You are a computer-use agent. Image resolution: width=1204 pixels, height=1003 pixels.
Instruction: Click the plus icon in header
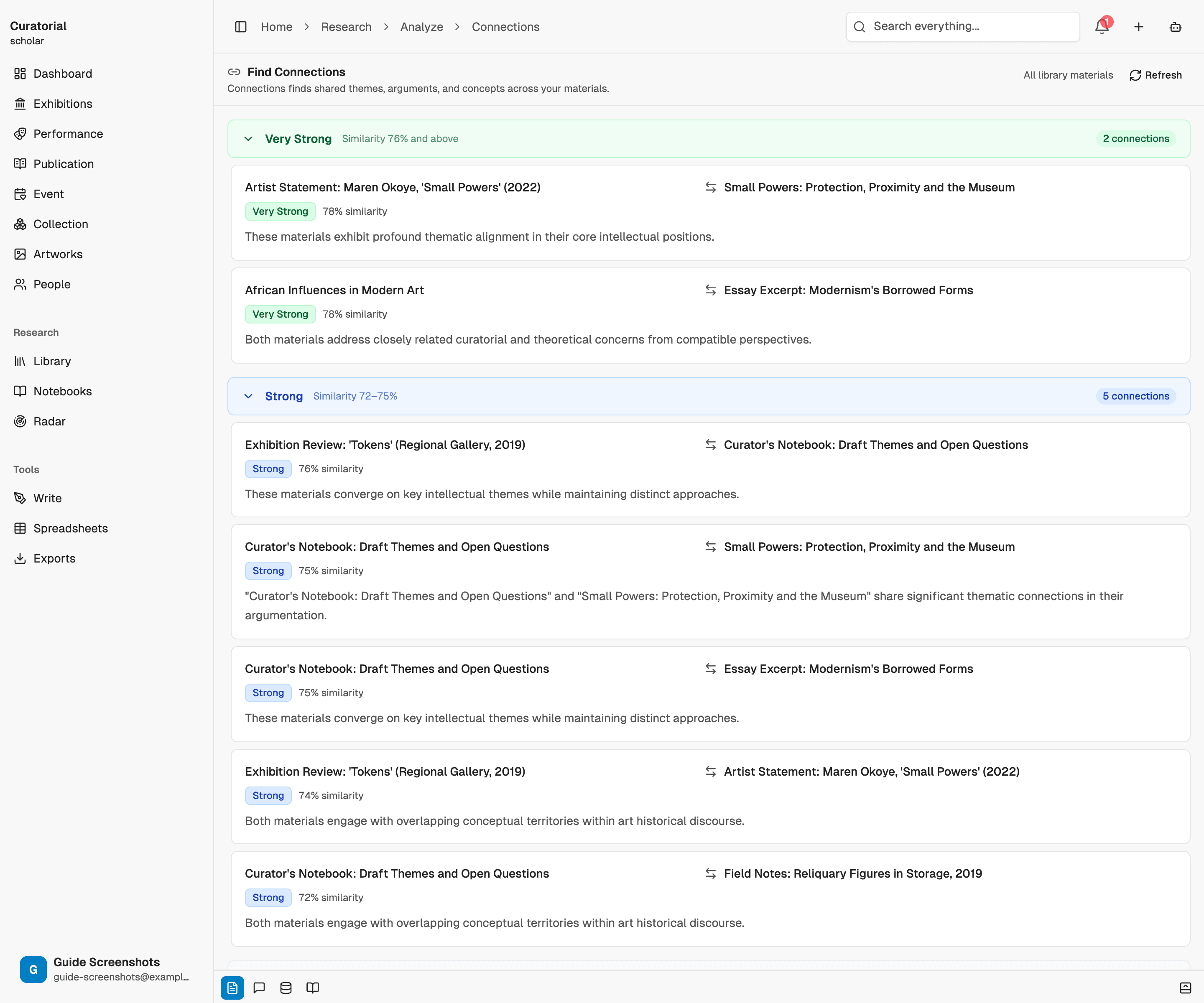point(1139,27)
